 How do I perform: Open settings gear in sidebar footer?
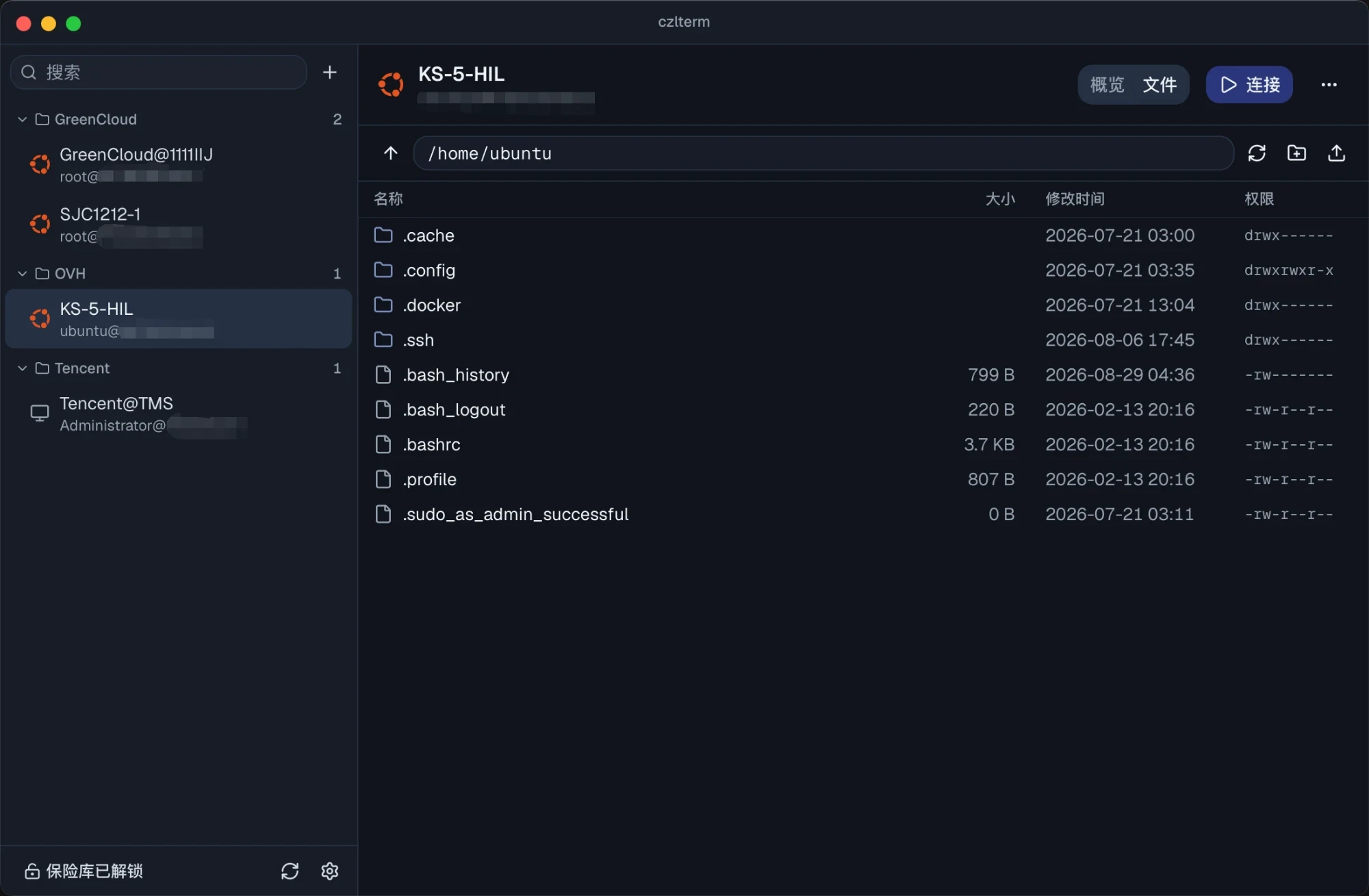pos(330,871)
